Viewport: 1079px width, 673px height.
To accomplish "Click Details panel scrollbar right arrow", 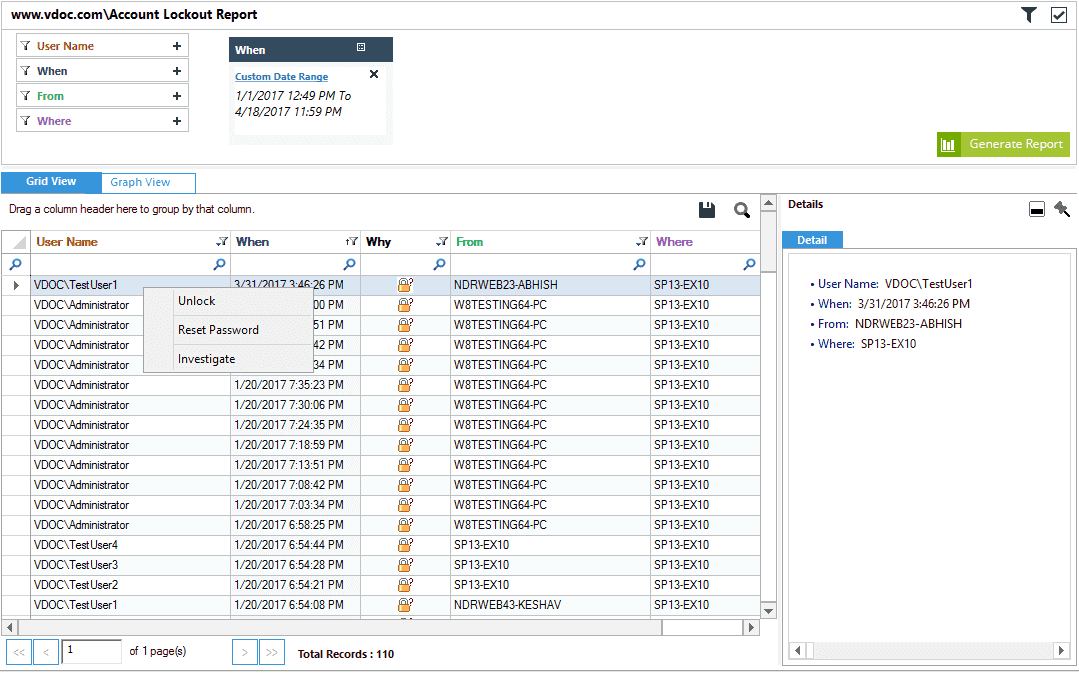I will point(1061,650).
